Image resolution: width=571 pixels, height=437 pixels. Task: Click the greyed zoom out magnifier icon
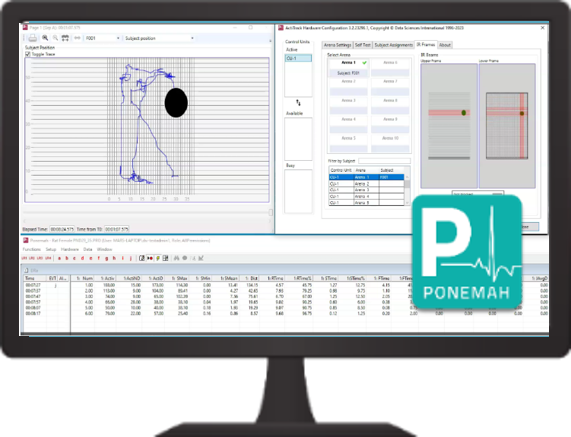tap(55, 38)
